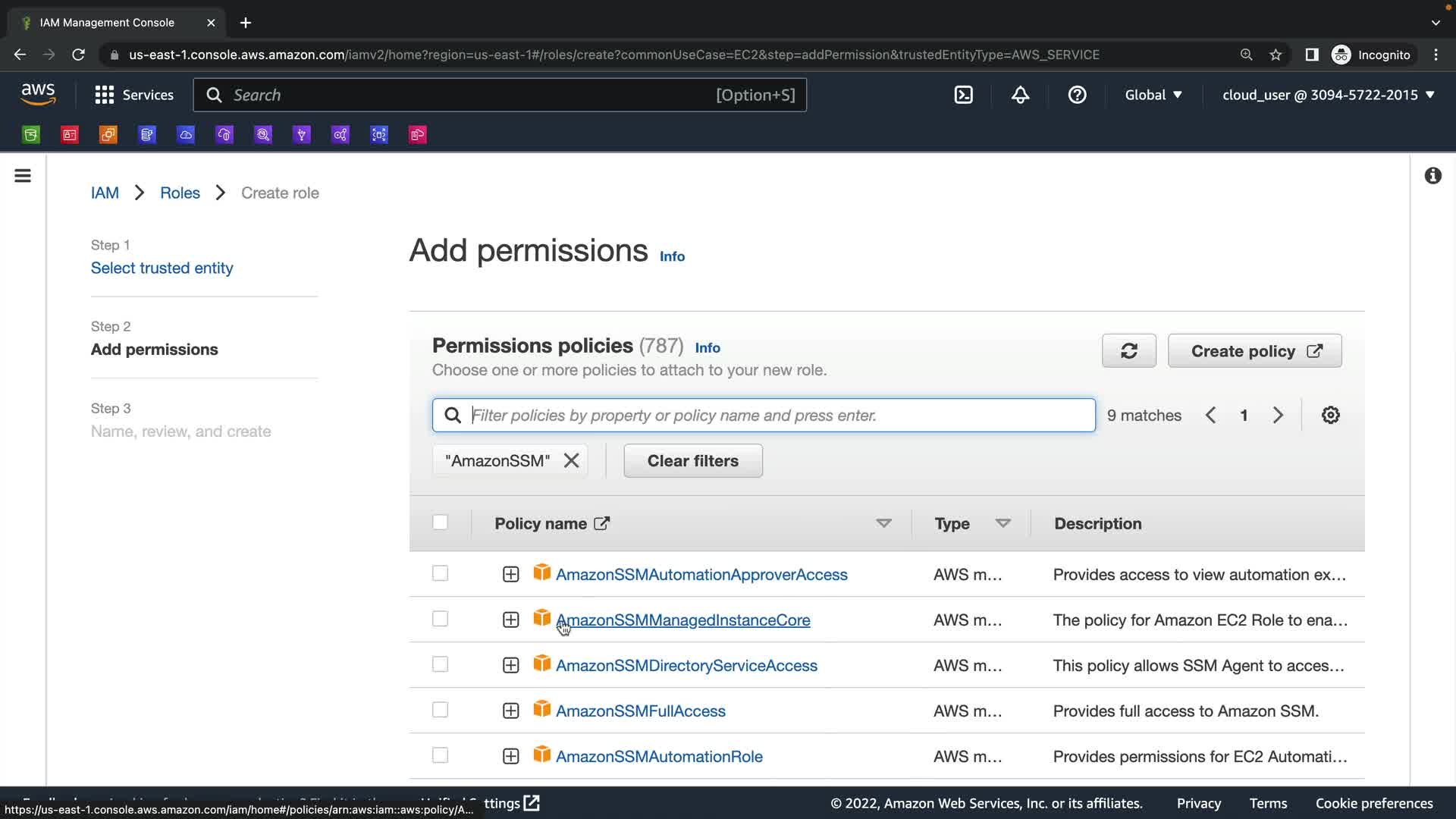Expand the AmazonSSMDirectoryServiceAccess policy row

pyautogui.click(x=510, y=666)
